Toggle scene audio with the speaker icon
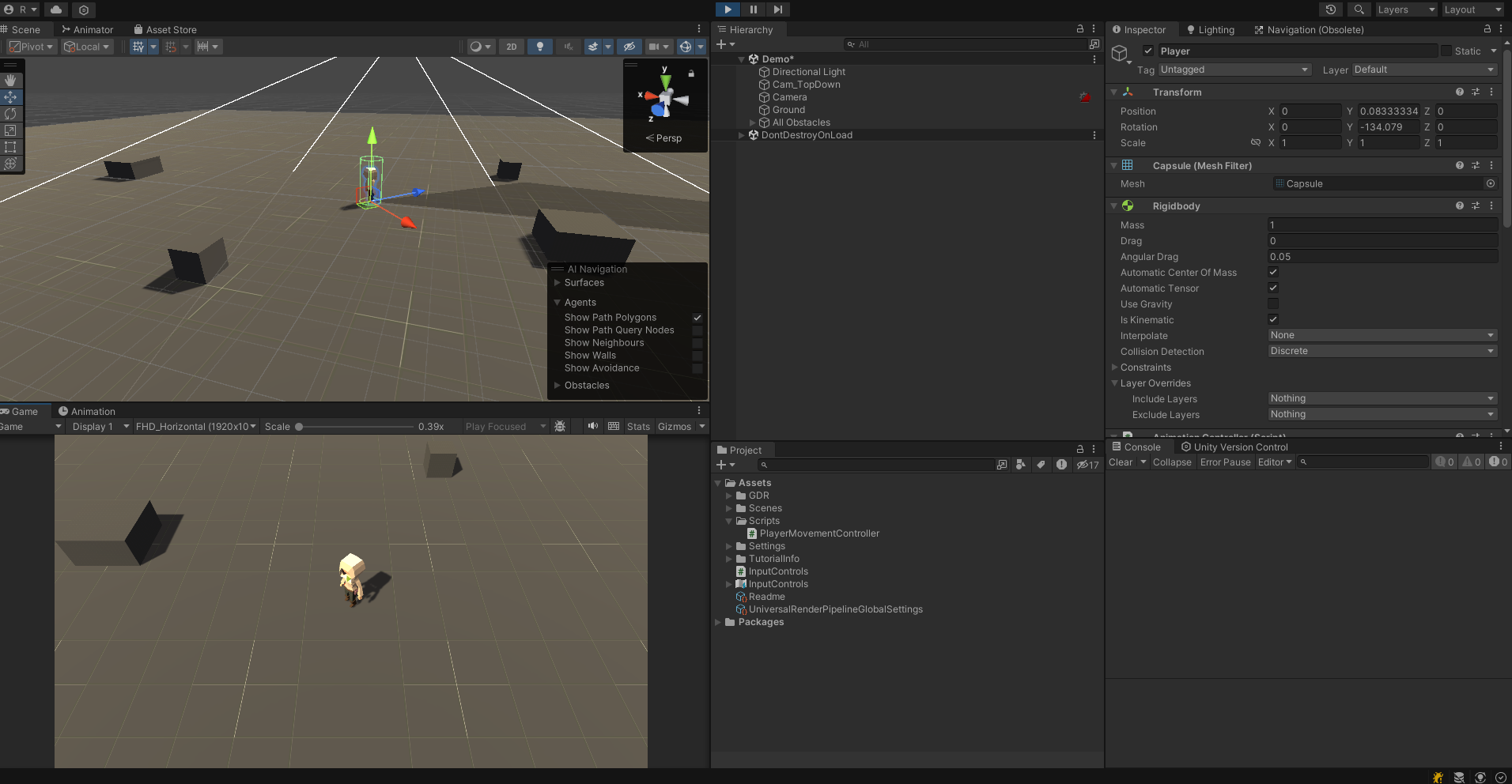The image size is (1512, 784). coord(569,47)
